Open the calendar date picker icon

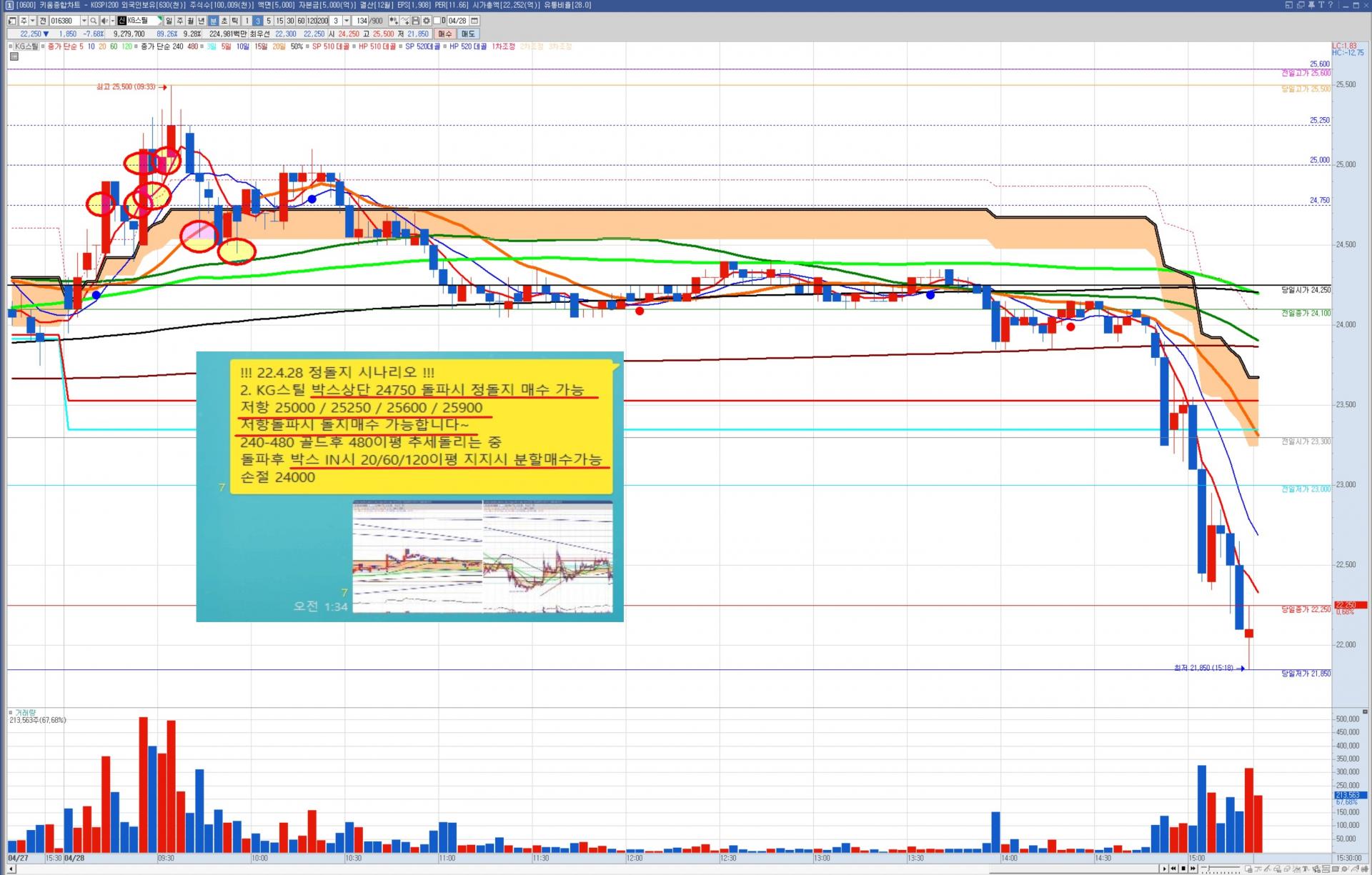pyautogui.click(x=474, y=21)
